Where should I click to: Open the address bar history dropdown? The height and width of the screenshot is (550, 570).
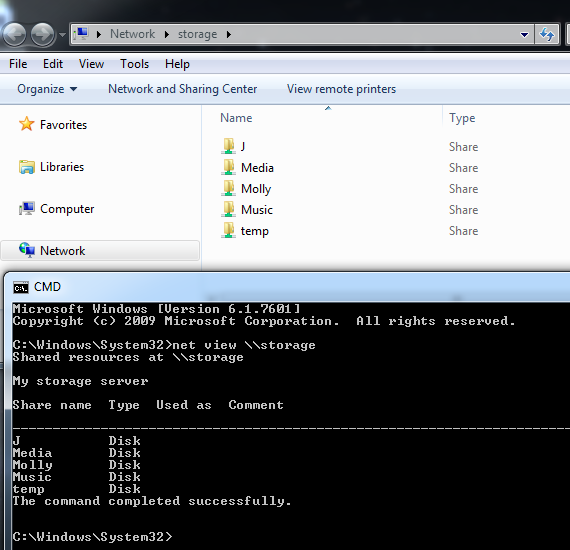point(524,35)
